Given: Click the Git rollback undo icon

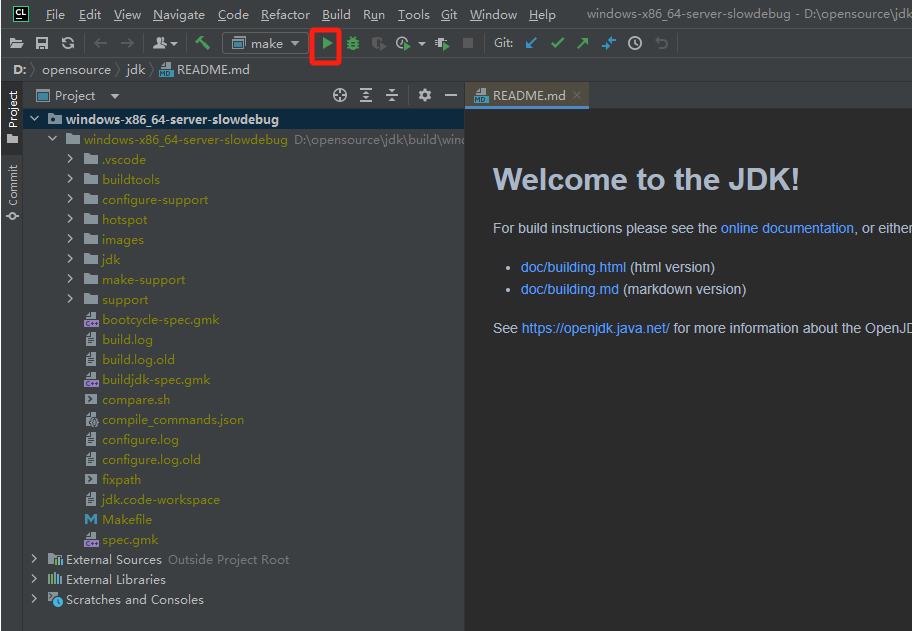Looking at the screenshot, I should pyautogui.click(x=661, y=43).
